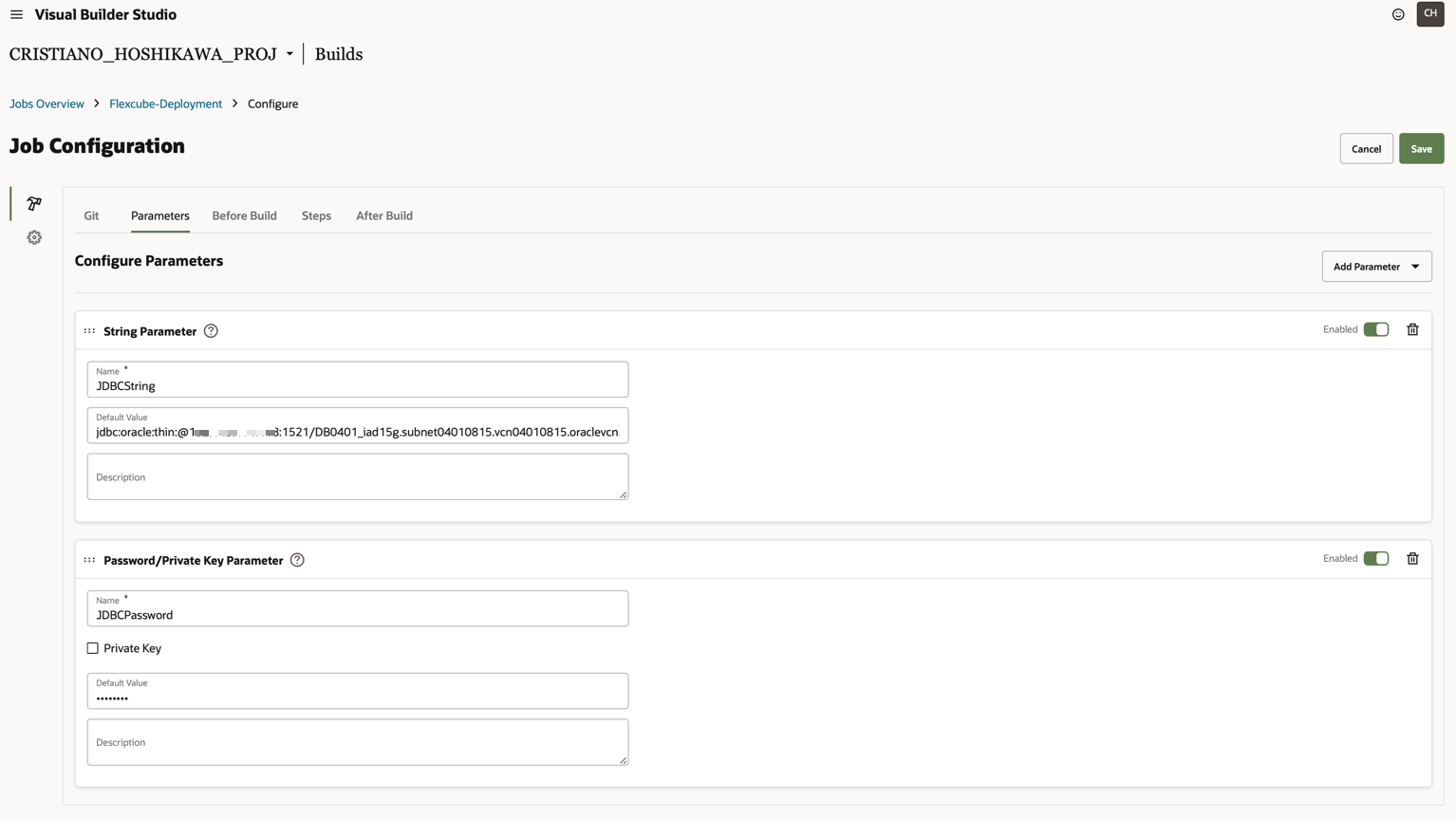
Task: Grab the String Parameter drag handle
Action: [x=88, y=330]
